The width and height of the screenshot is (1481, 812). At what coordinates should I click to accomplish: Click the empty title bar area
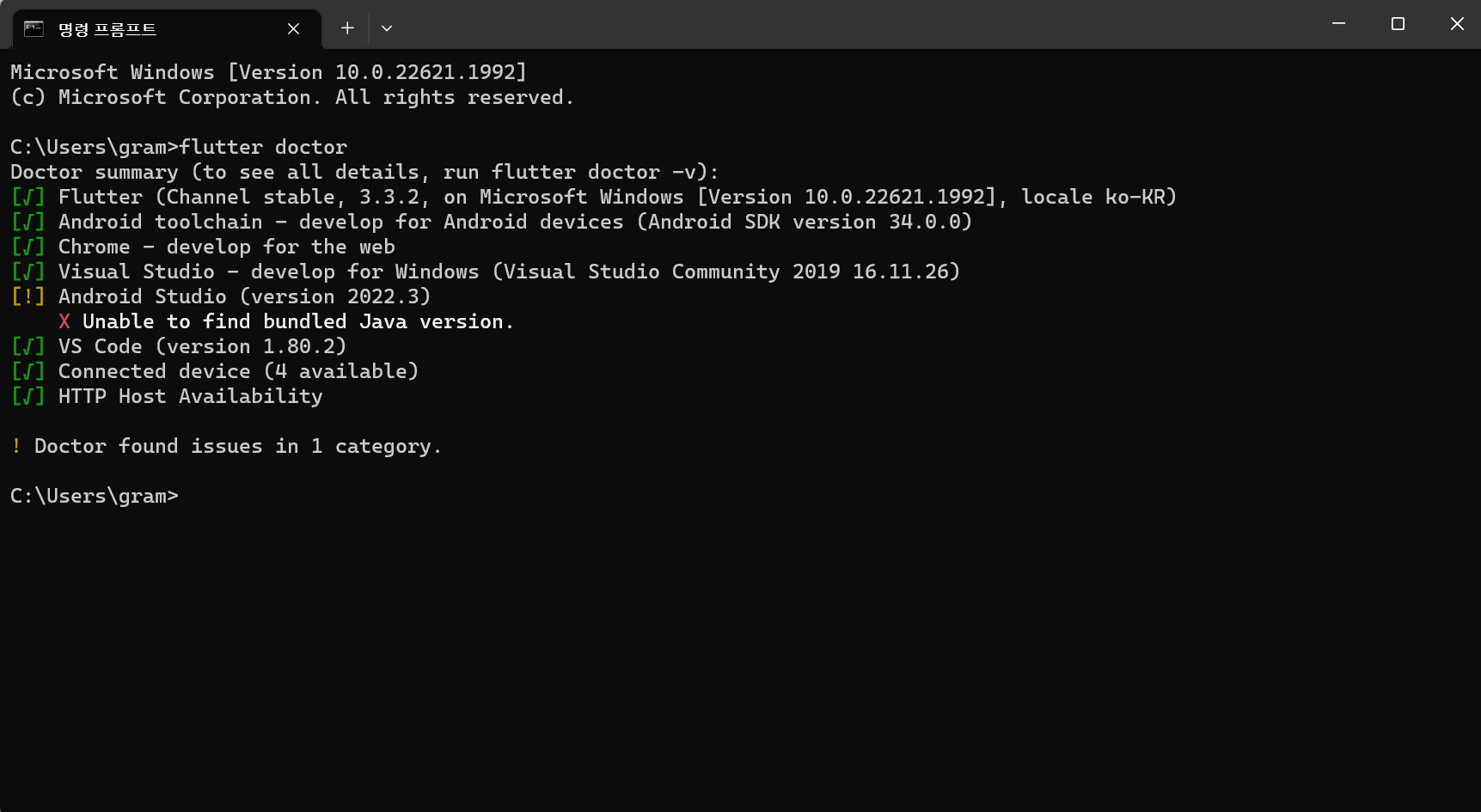pyautogui.click(x=851, y=24)
